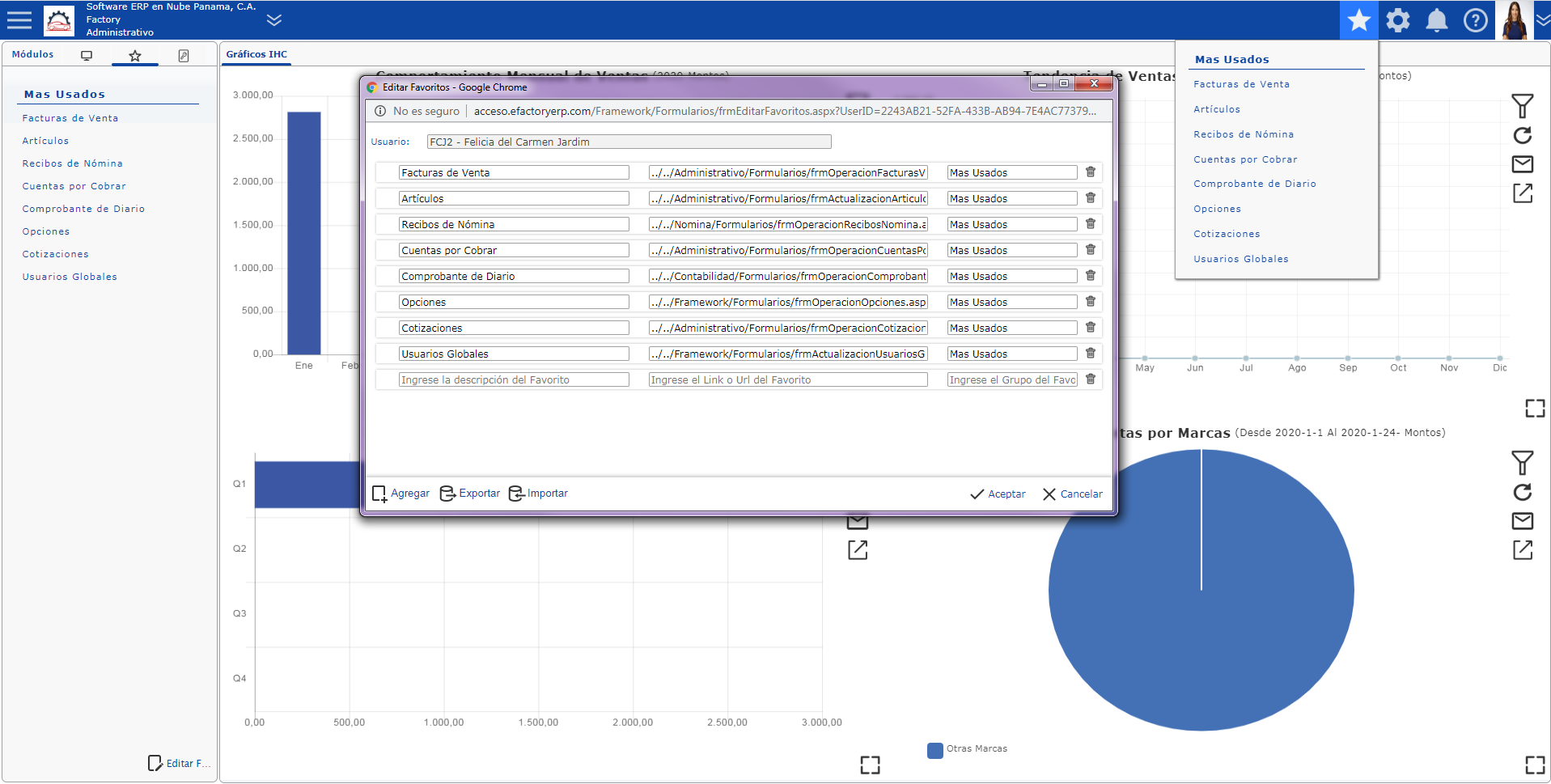
Task: Click Aceptar to confirm favorites
Action: 998,494
